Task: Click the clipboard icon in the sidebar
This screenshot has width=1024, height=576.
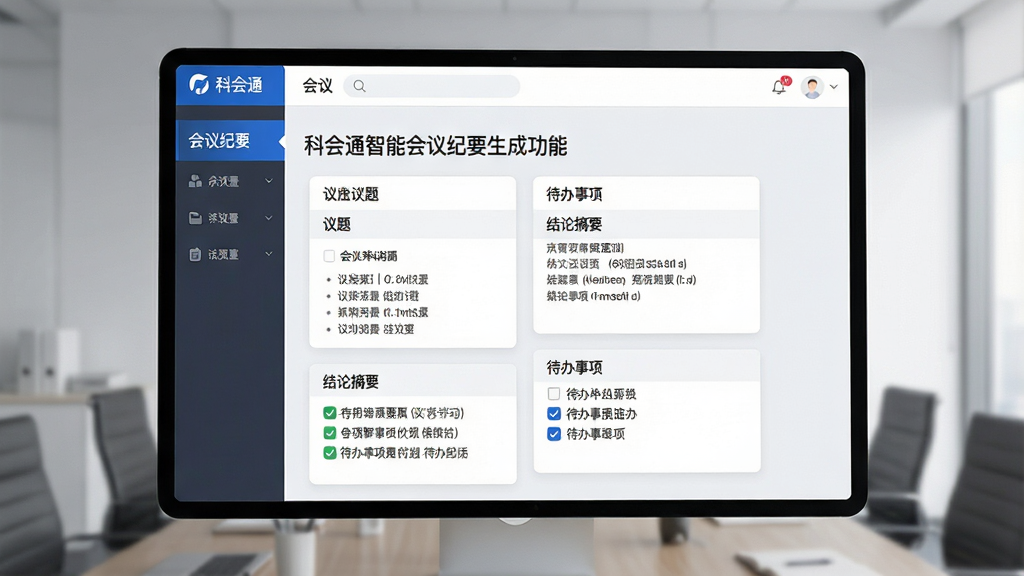Action: click(x=195, y=254)
